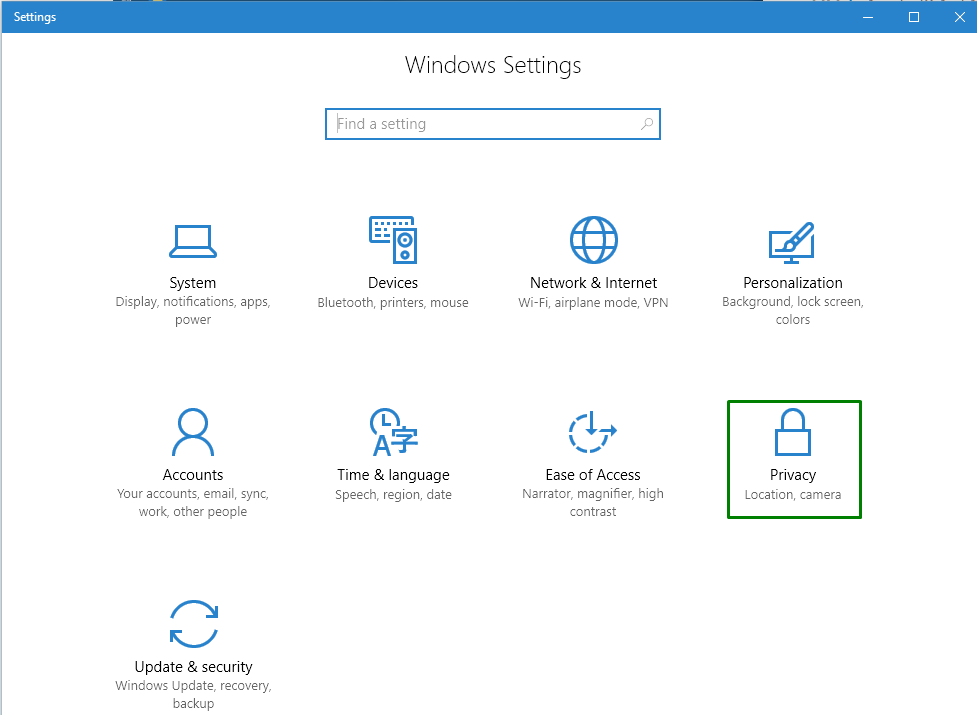Click the Network & Internet title
Image resolution: width=977 pixels, height=715 pixels.
pos(593,283)
